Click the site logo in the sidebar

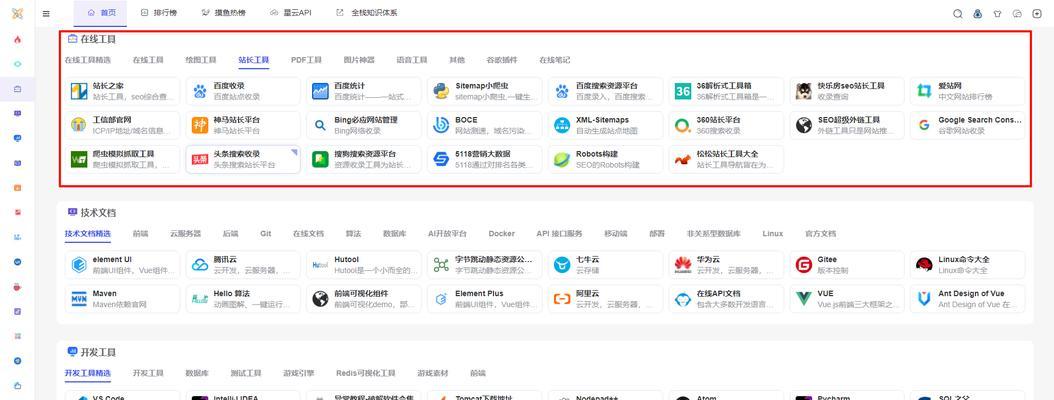click(x=17, y=13)
